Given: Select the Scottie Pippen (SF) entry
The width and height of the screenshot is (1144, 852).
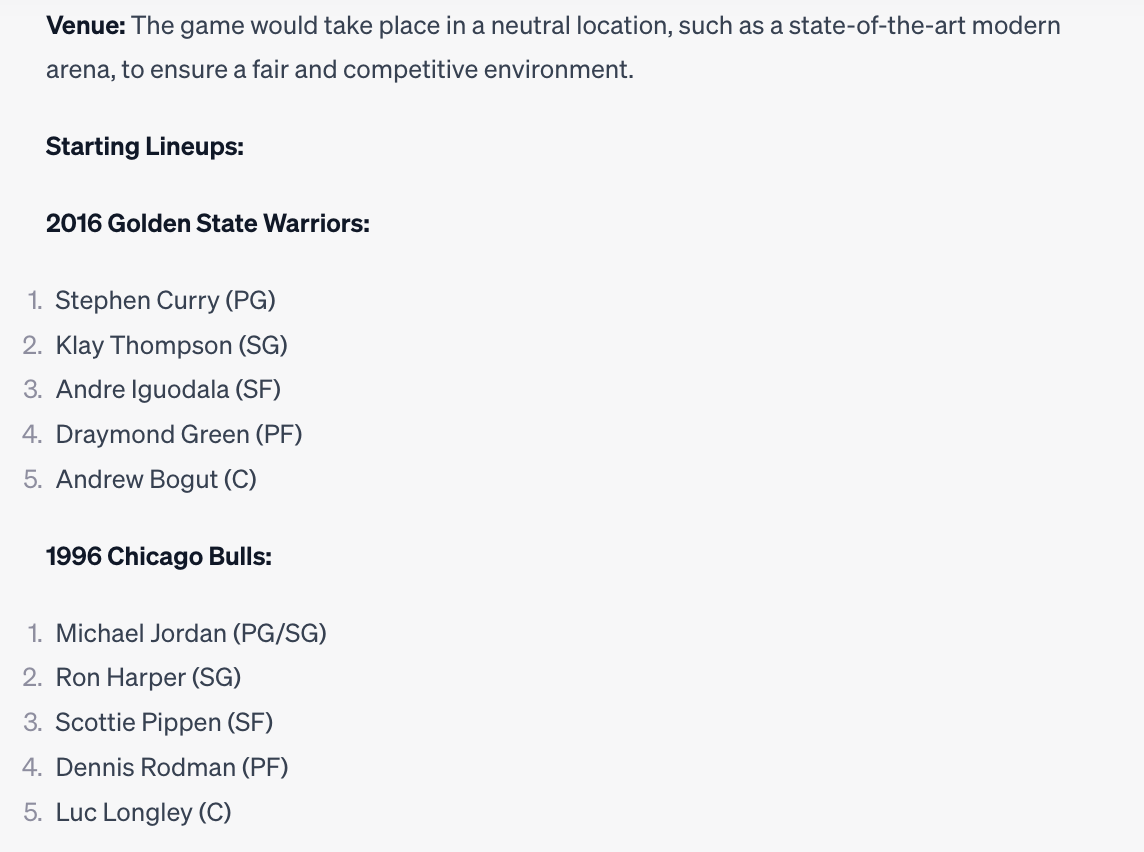Looking at the screenshot, I should 164,723.
